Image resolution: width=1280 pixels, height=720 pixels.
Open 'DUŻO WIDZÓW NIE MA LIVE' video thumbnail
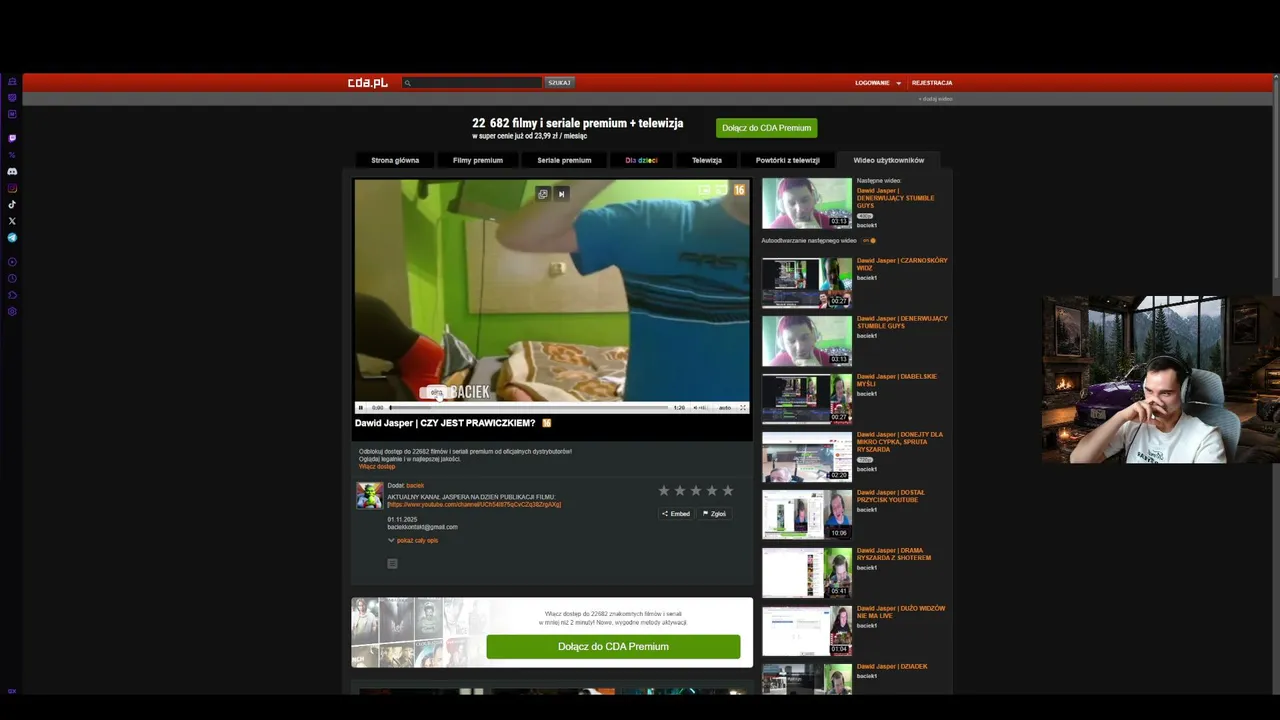tap(807, 630)
